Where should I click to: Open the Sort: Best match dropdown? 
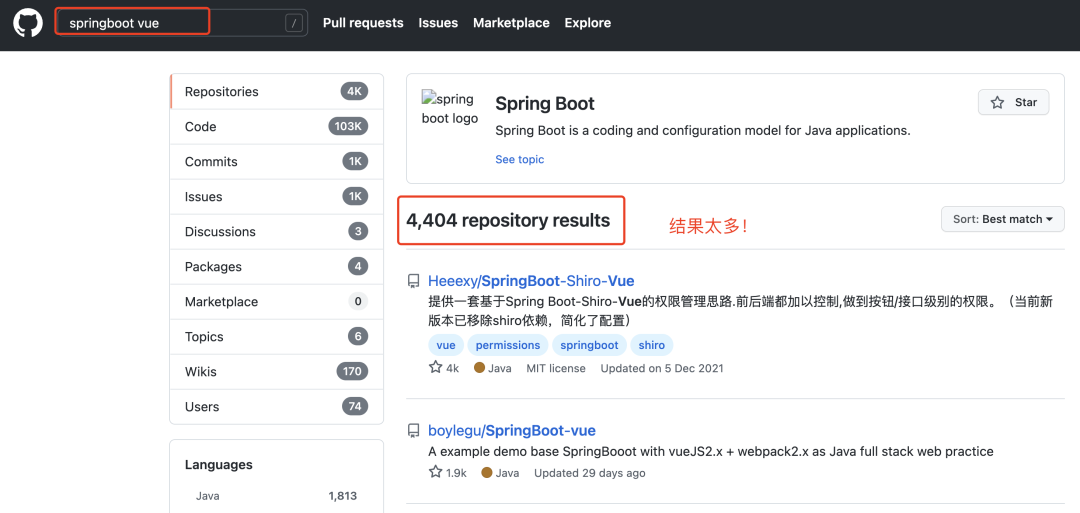pos(1002,219)
